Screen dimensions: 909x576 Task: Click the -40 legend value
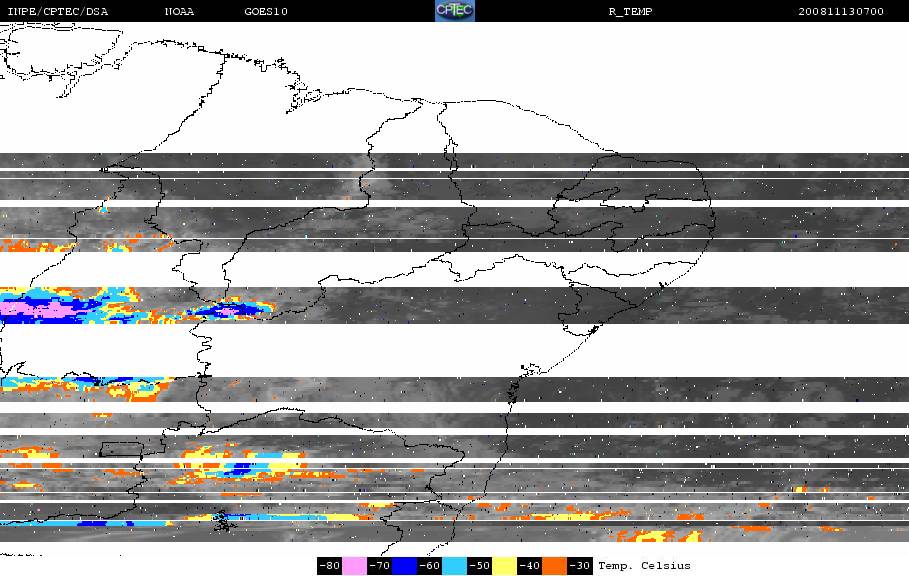[529, 566]
